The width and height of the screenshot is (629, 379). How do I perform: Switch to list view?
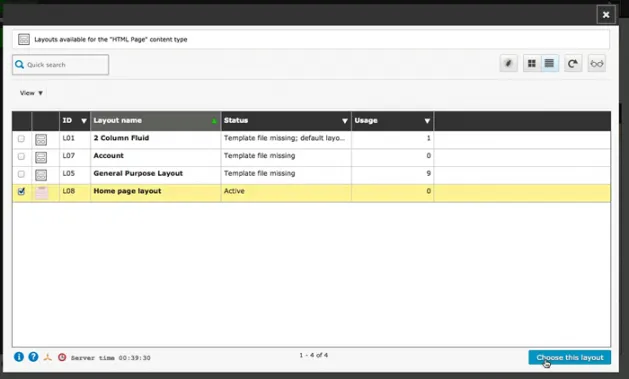point(550,63)
